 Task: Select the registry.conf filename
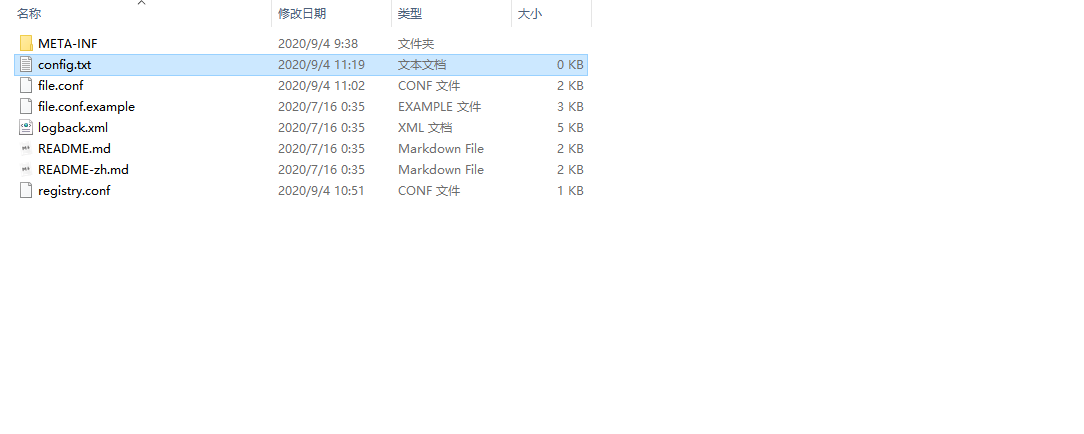coord(74,191)
